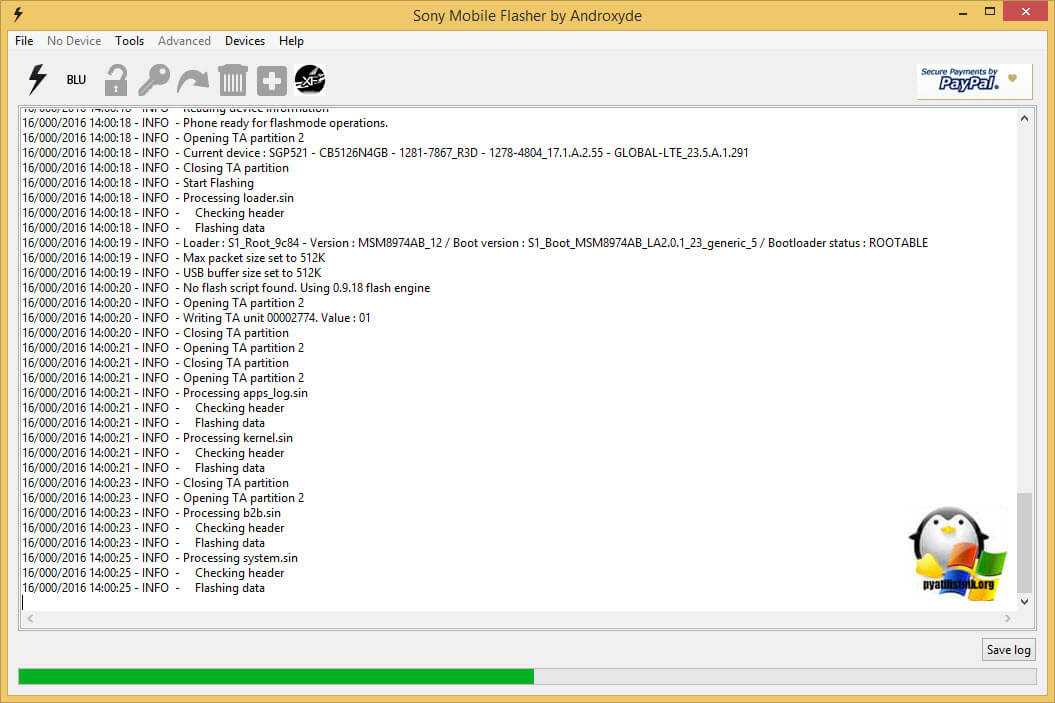Click the lightning app icon in the title bar
Viewport: 1055px width, 703px height.
[x=17, y=14]
